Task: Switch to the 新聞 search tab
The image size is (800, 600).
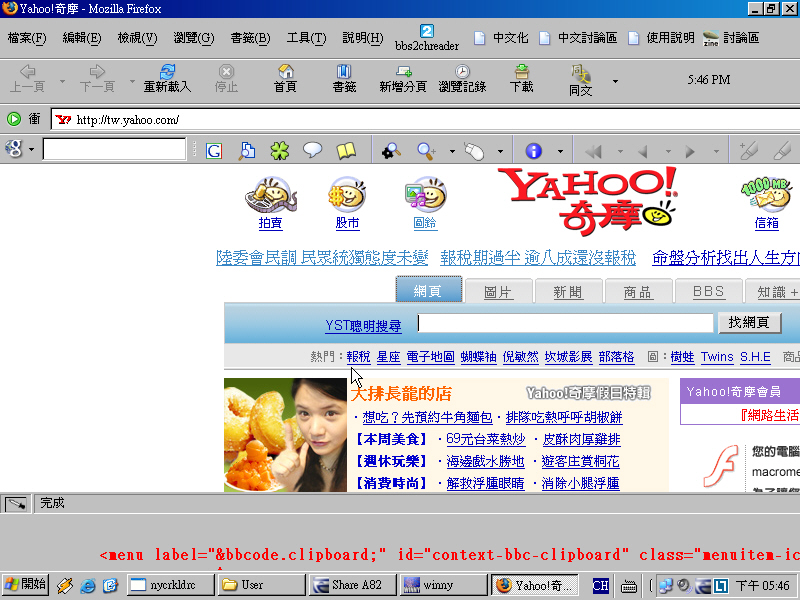Action: coord(567,292)
